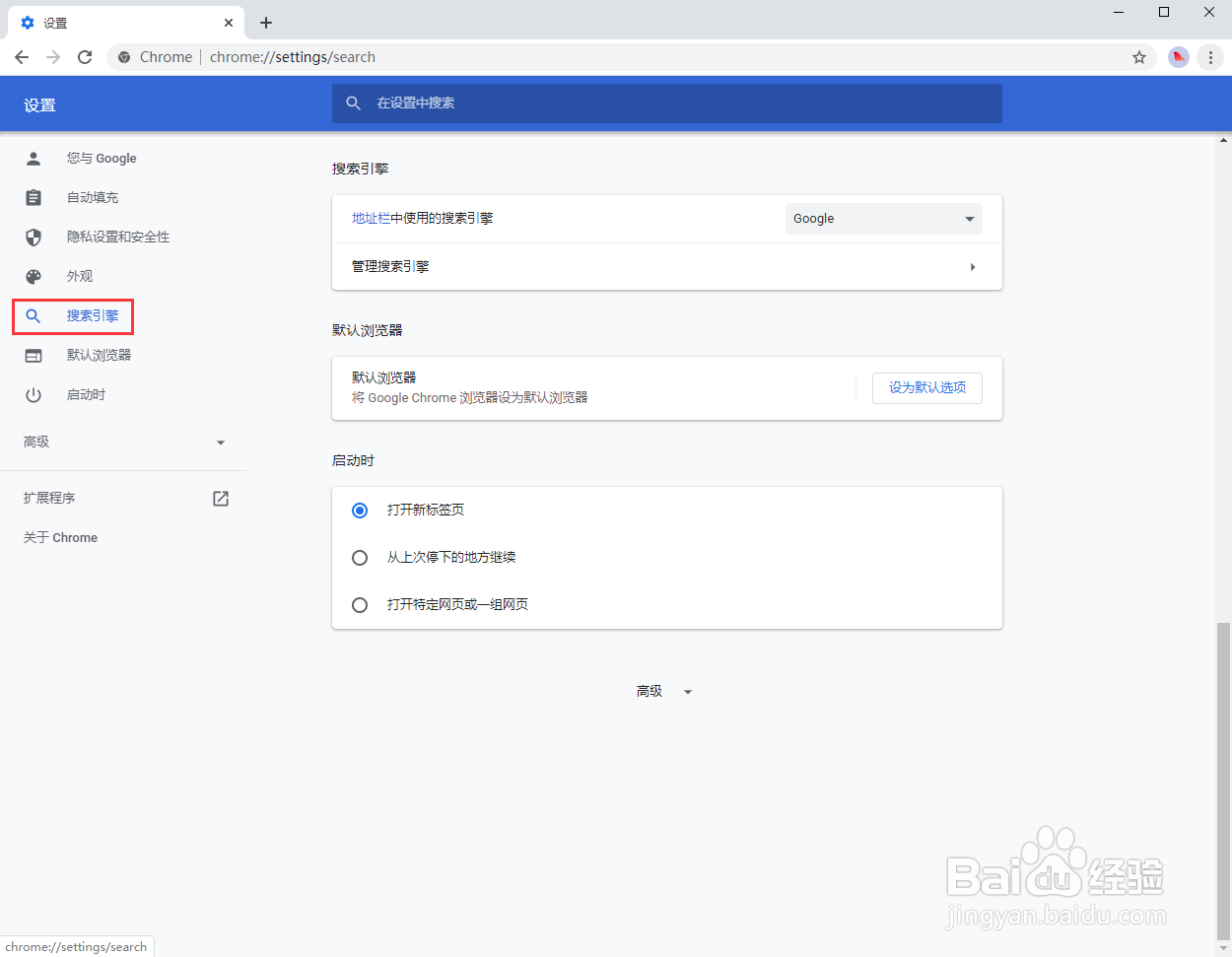Screen dimensions: 1232x957
Task: Click the 地址栏 link
Action: coord(371,219)
